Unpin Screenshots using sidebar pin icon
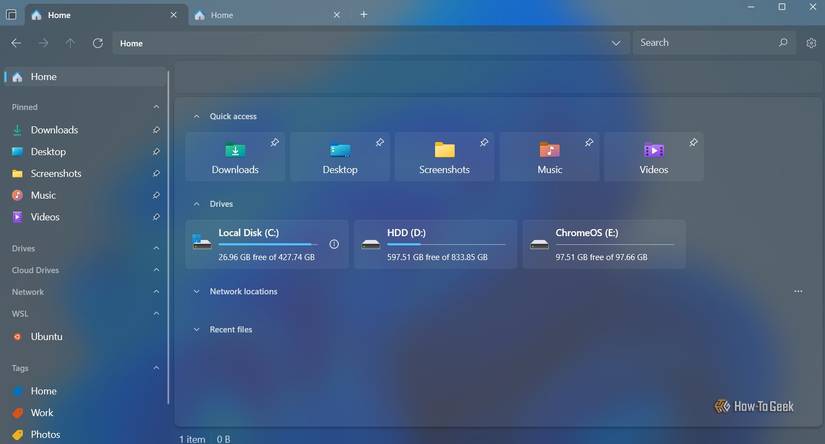 156,173
